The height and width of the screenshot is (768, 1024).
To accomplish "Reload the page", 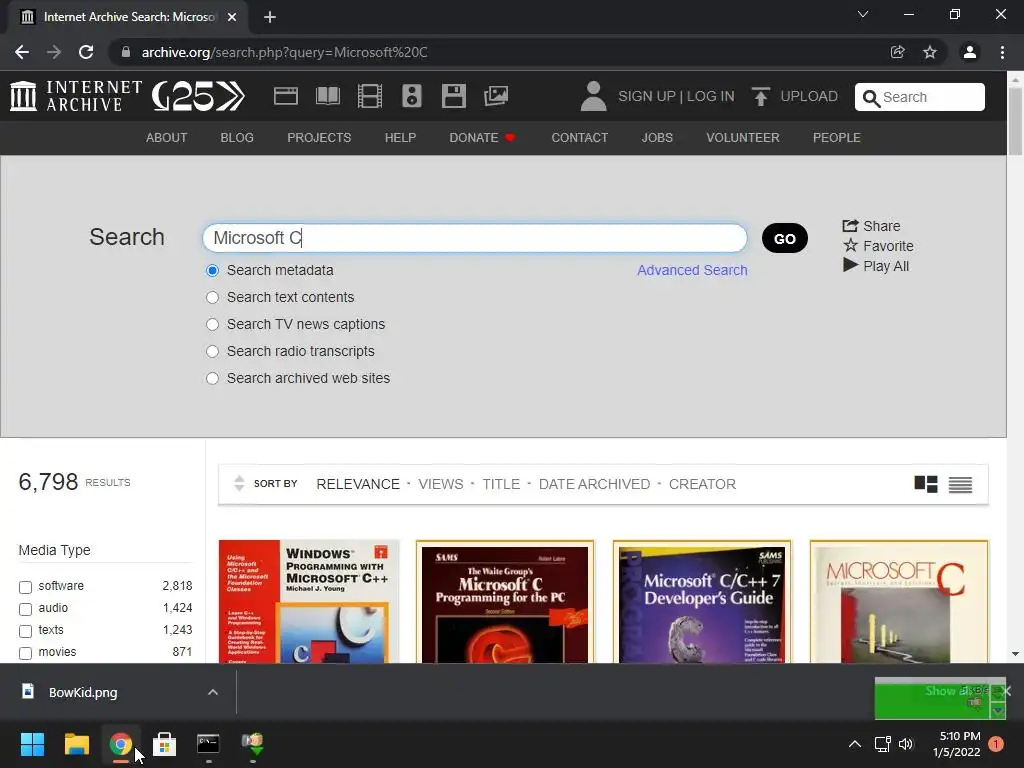I will 86,52.
